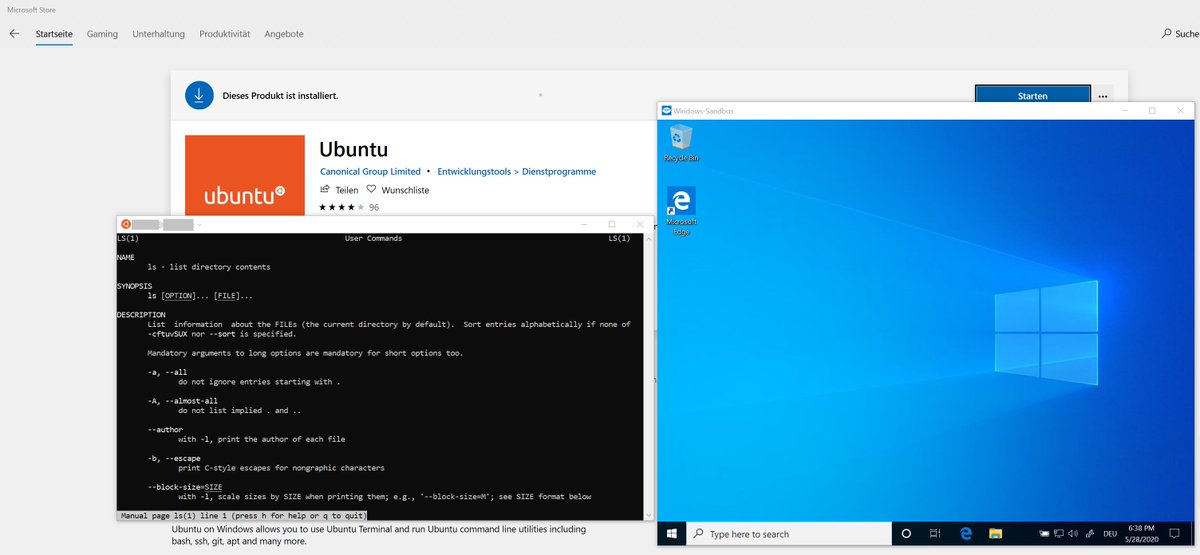1200x555 pixels.
Task: Click the '--block-size=SIZE' option line
Action: (185, 487)
